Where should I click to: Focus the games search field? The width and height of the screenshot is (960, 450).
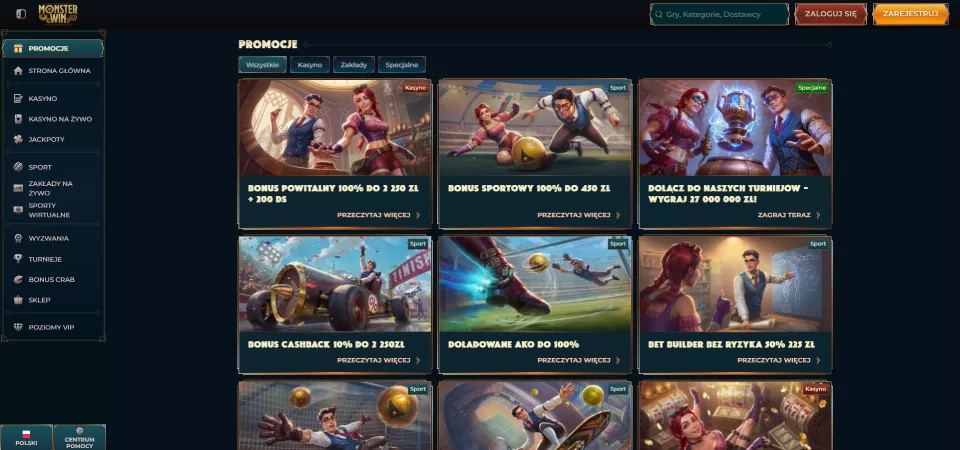point(719,14)
